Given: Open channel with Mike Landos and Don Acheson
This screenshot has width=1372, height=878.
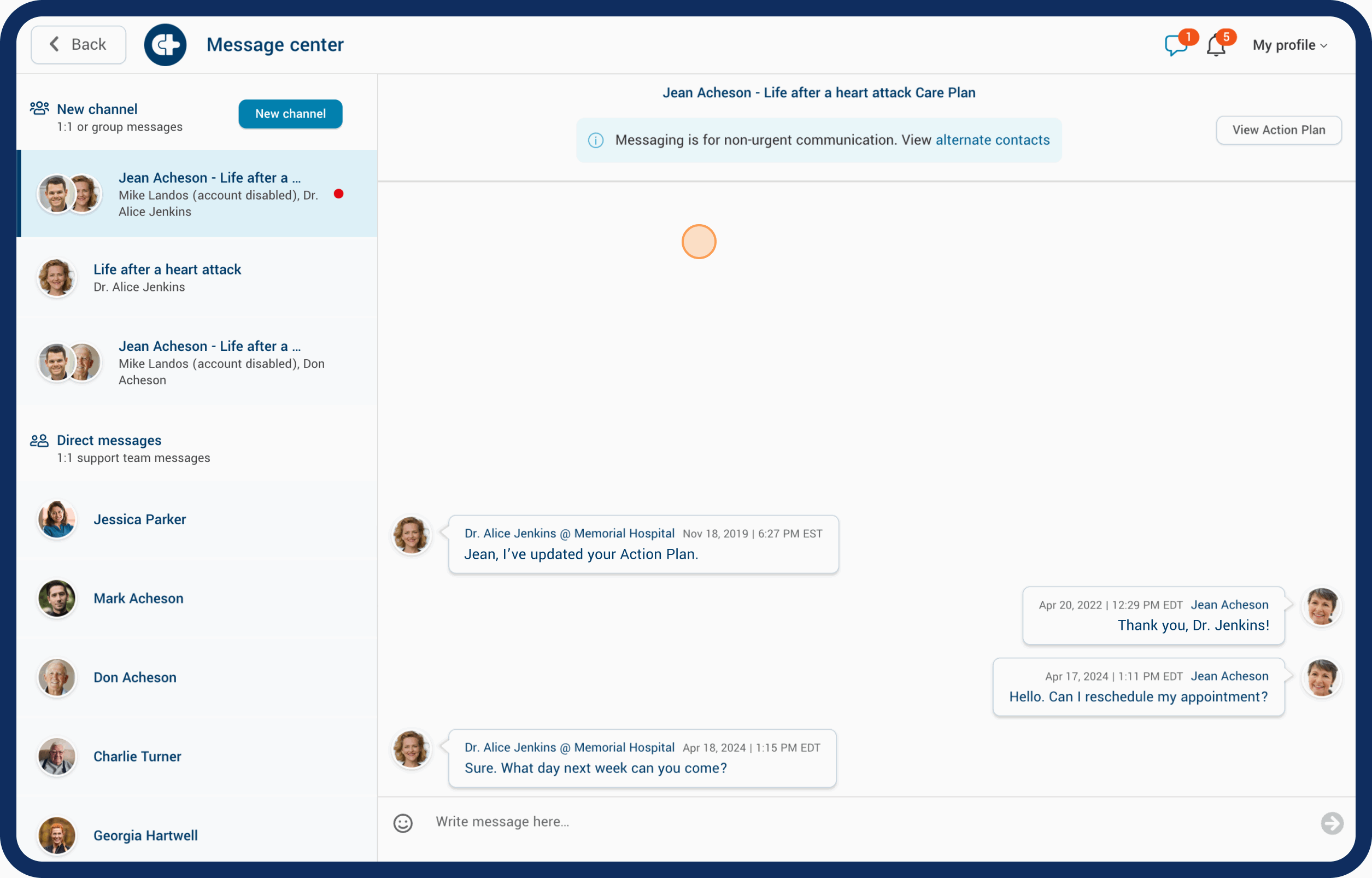Looking at the screenshot, I should pyautogui.click(x=209, y=362).
